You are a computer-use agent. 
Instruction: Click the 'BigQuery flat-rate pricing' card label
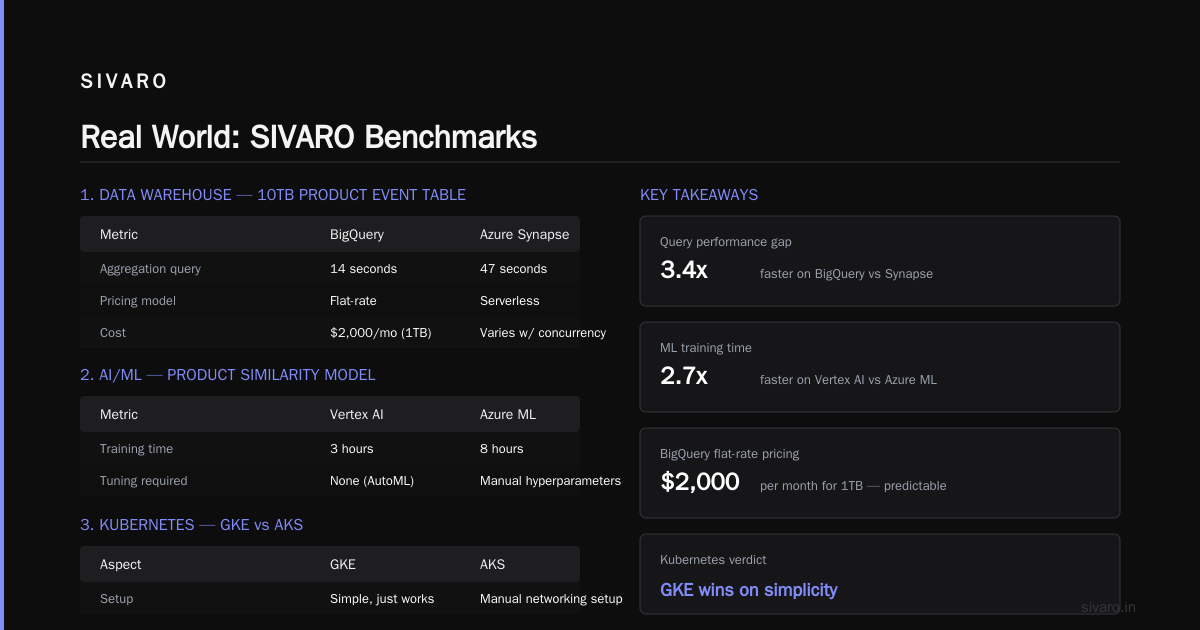point(730,454)
